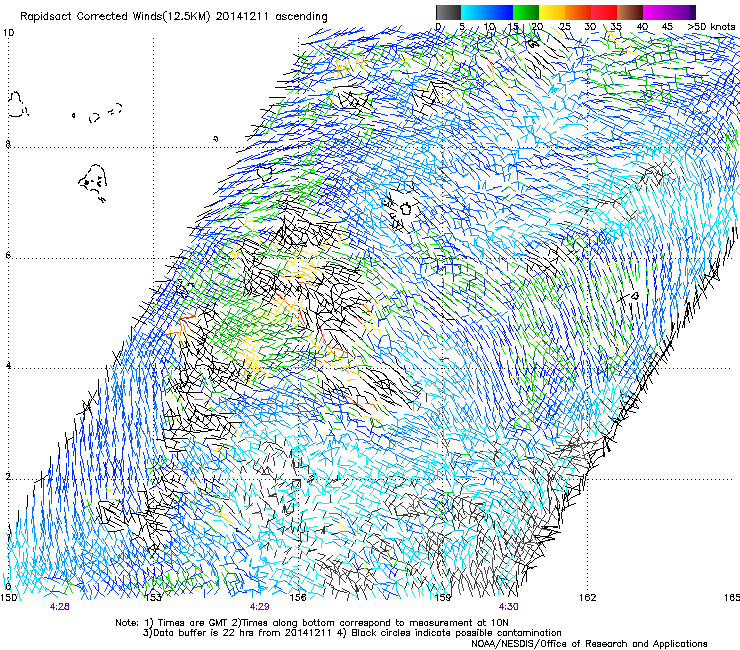Click the gray 0-5 knots legend segment

448,12
